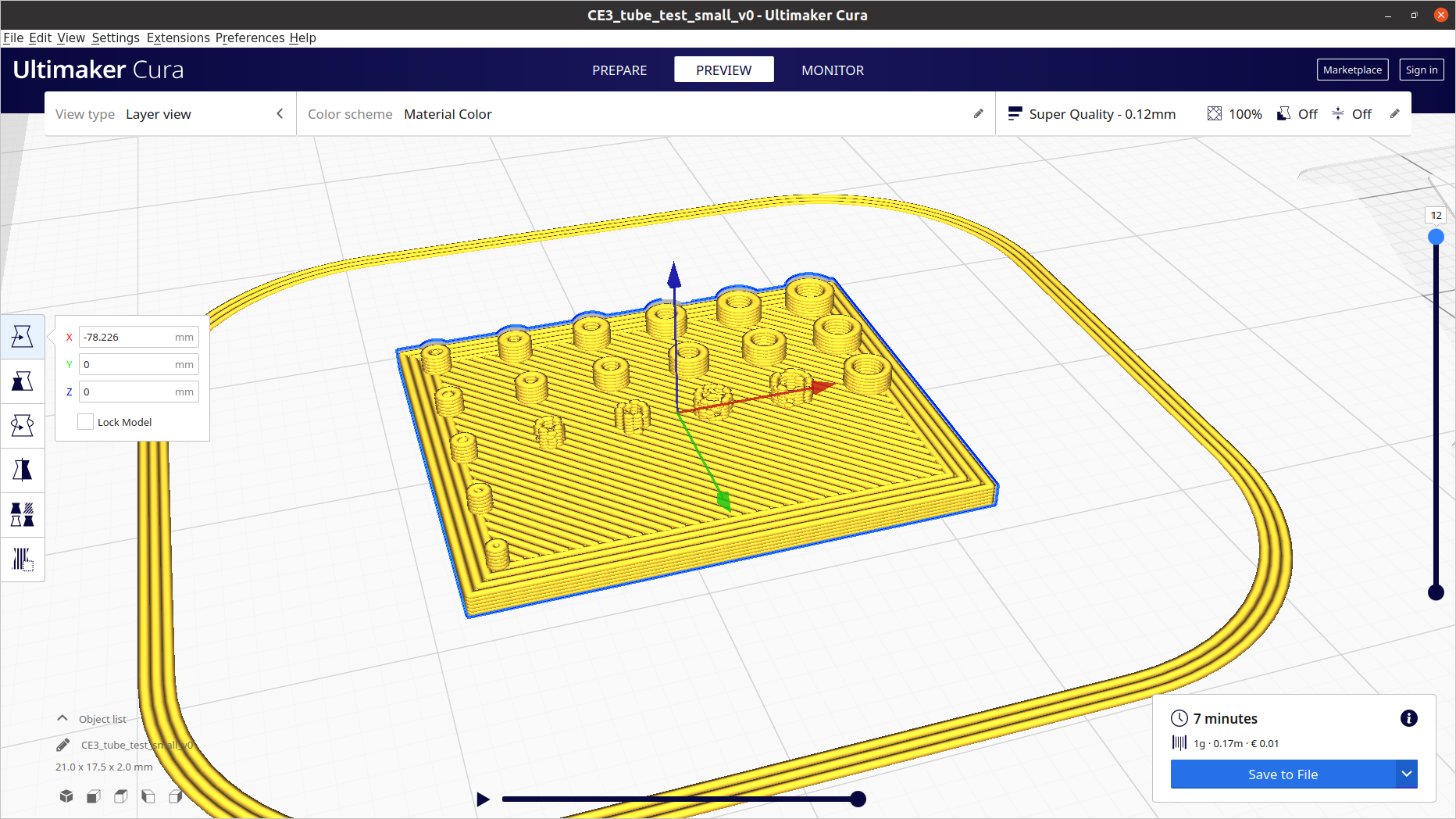
Task: Play the layer simulation
Action: tap(483, 799)
